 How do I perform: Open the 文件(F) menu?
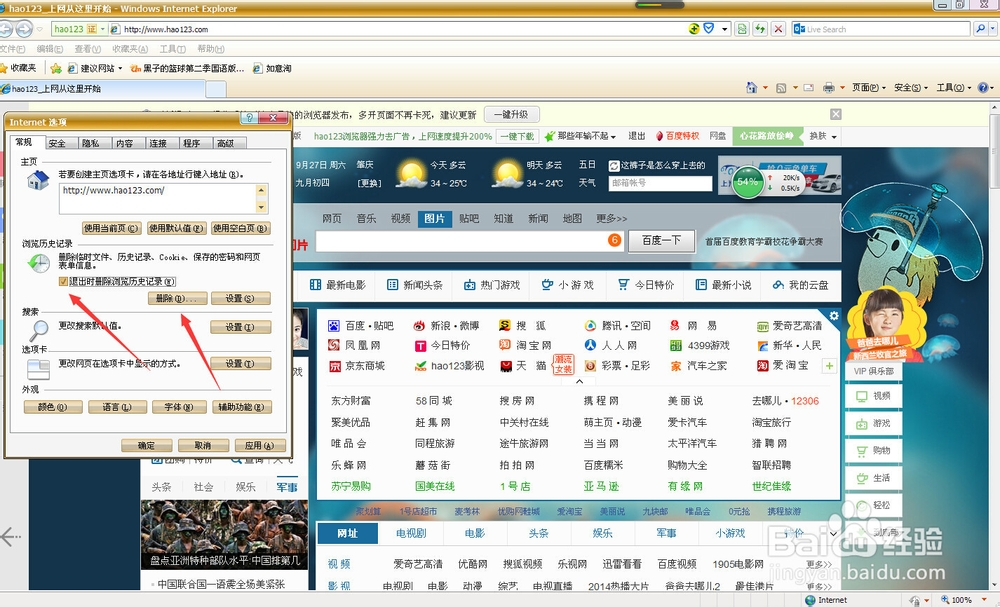(x=13, y=49)
